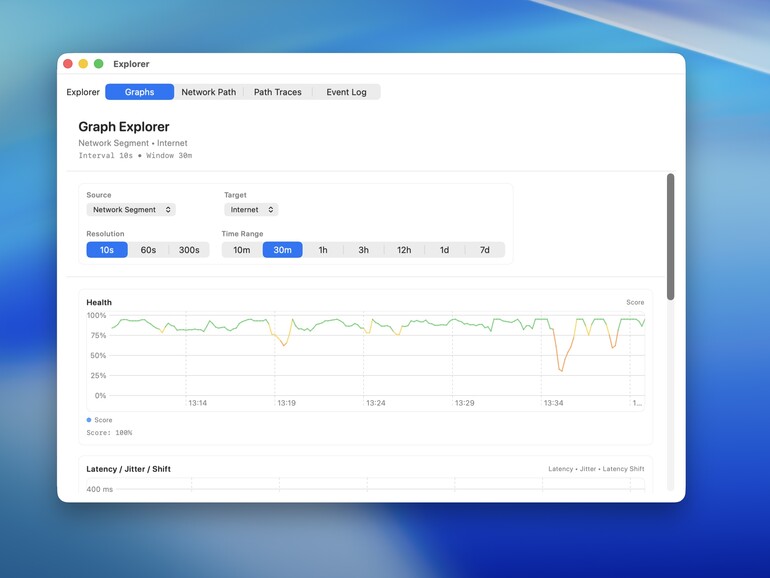This screenshot has height=578, width=770.
Task: Click the 50% axis label in Health chart
Action: pyautogui.click(x=98, y=356)
